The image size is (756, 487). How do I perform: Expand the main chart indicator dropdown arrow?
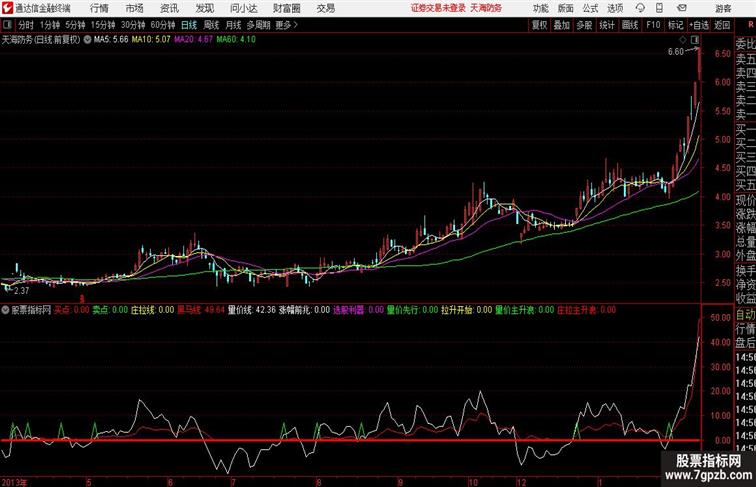pyautogui.click(x=87, y=40)
